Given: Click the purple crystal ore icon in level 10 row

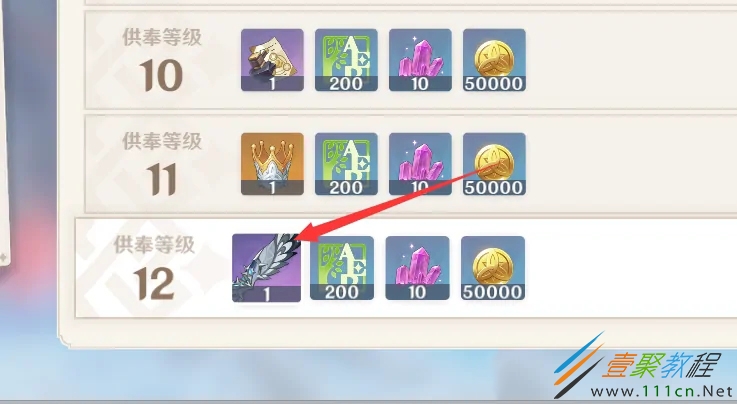Looking at the screenshot, I should point(420,60).
